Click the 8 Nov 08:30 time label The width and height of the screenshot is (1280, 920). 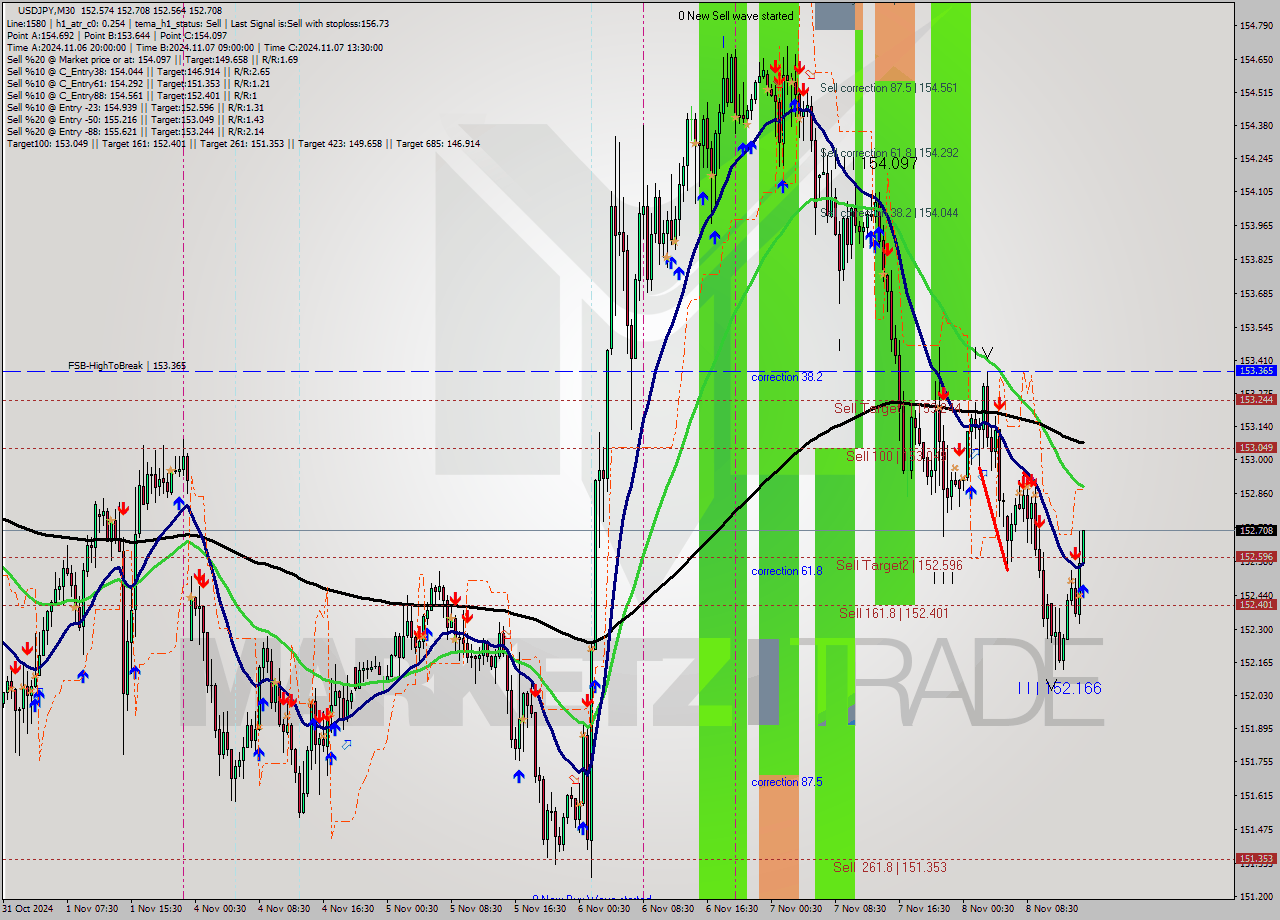pos(1050,909)
